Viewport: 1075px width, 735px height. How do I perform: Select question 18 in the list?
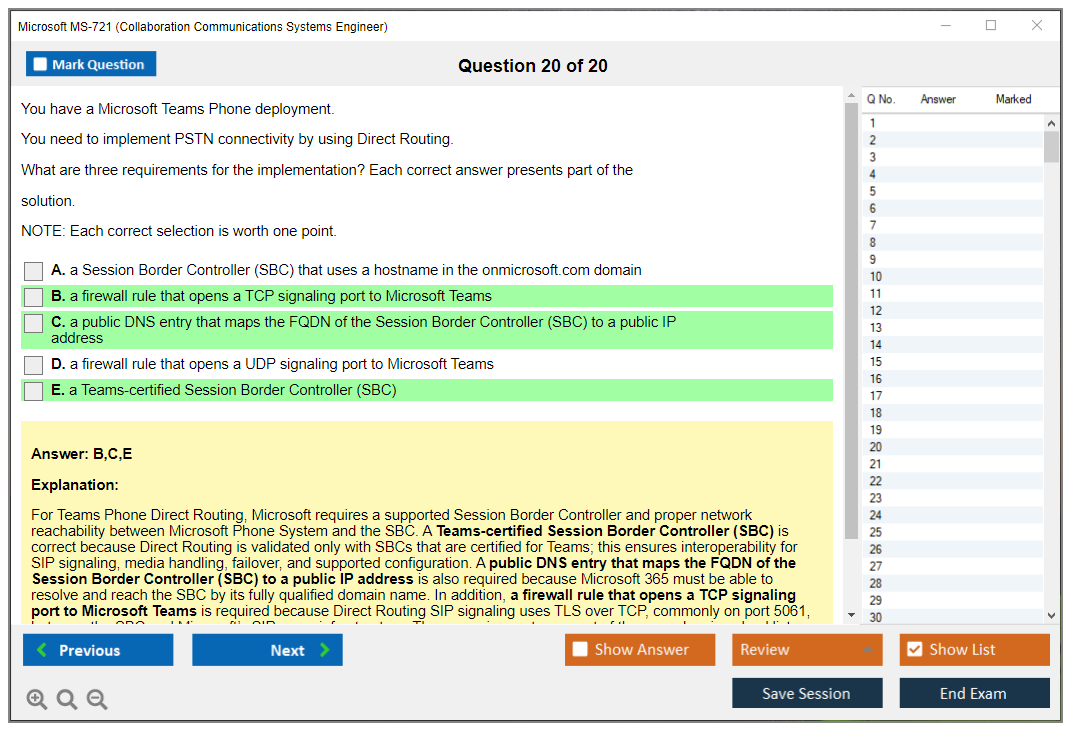coord(953,413)
